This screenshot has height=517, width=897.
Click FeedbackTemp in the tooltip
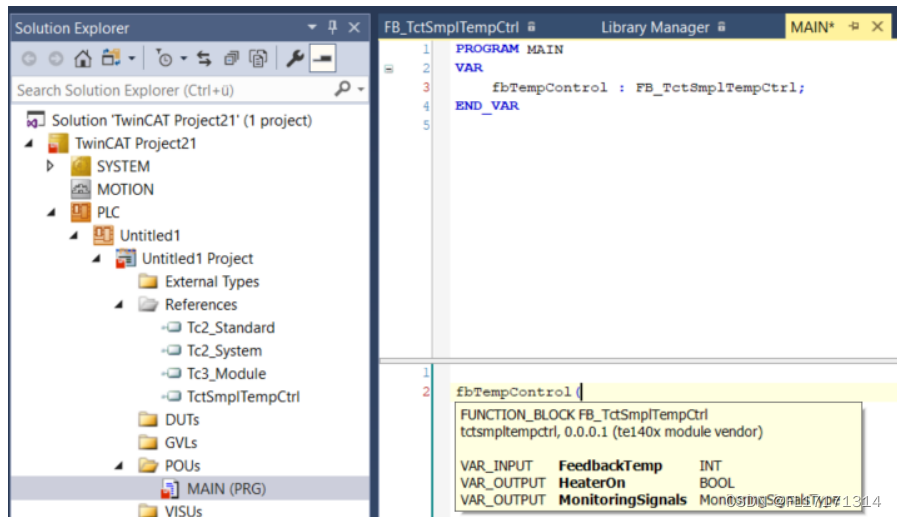pos(610,466)
